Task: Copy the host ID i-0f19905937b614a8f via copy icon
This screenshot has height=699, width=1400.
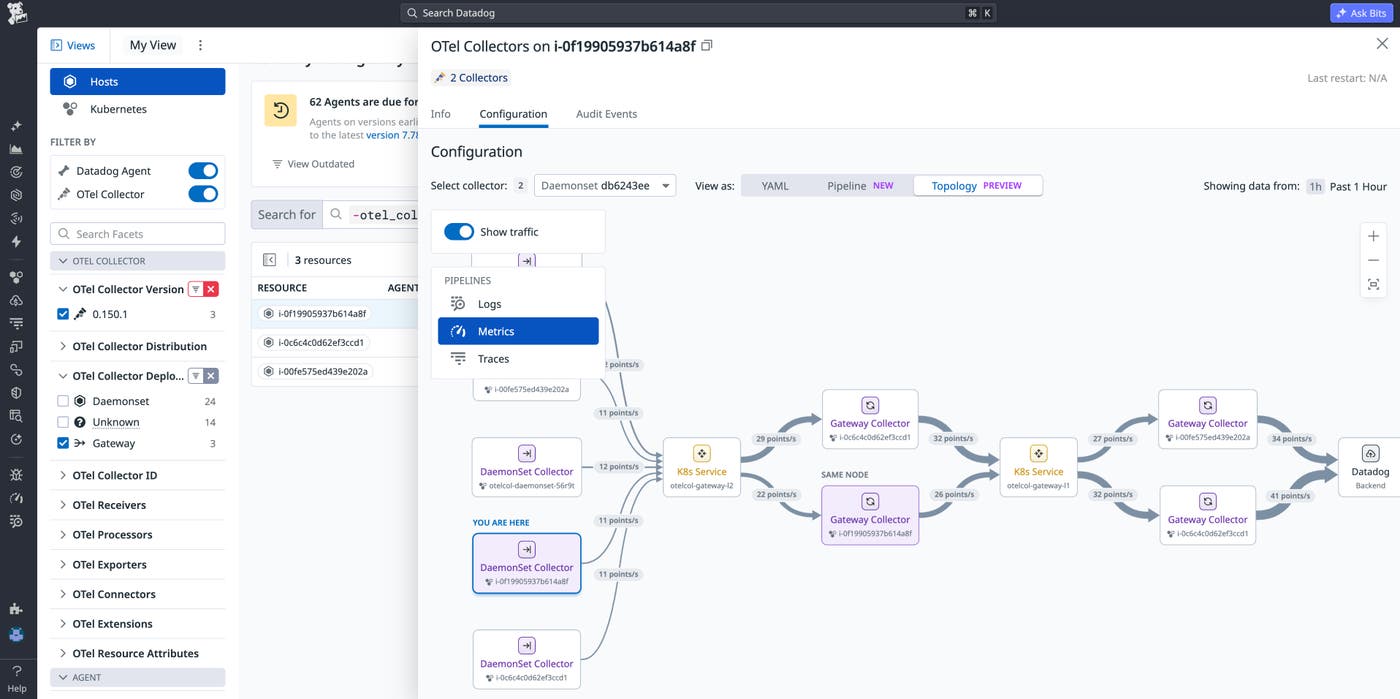Action: click(707, 46)
